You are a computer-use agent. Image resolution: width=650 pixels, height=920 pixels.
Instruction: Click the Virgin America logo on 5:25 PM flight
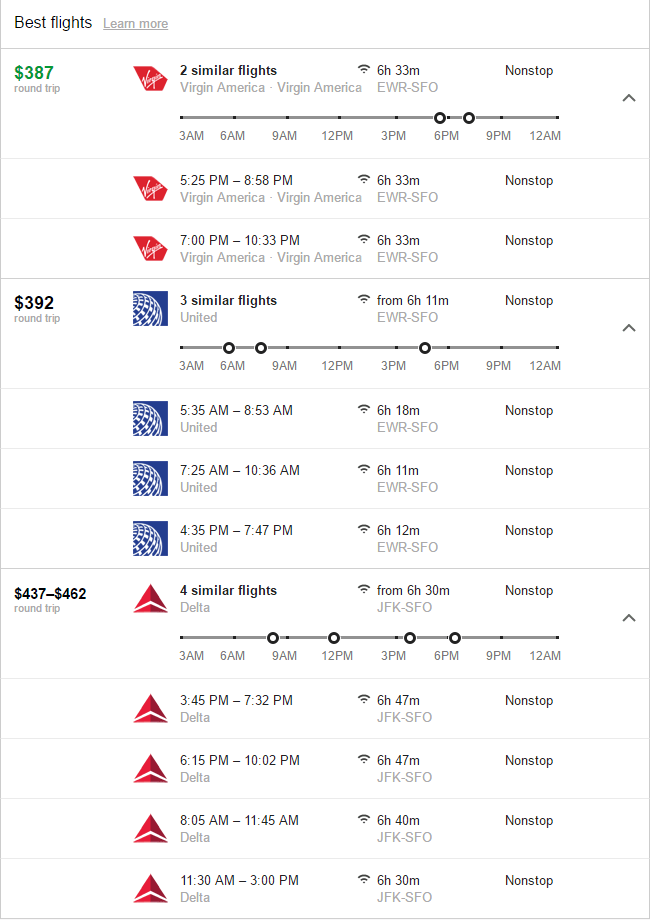click(x=150, y=189)
